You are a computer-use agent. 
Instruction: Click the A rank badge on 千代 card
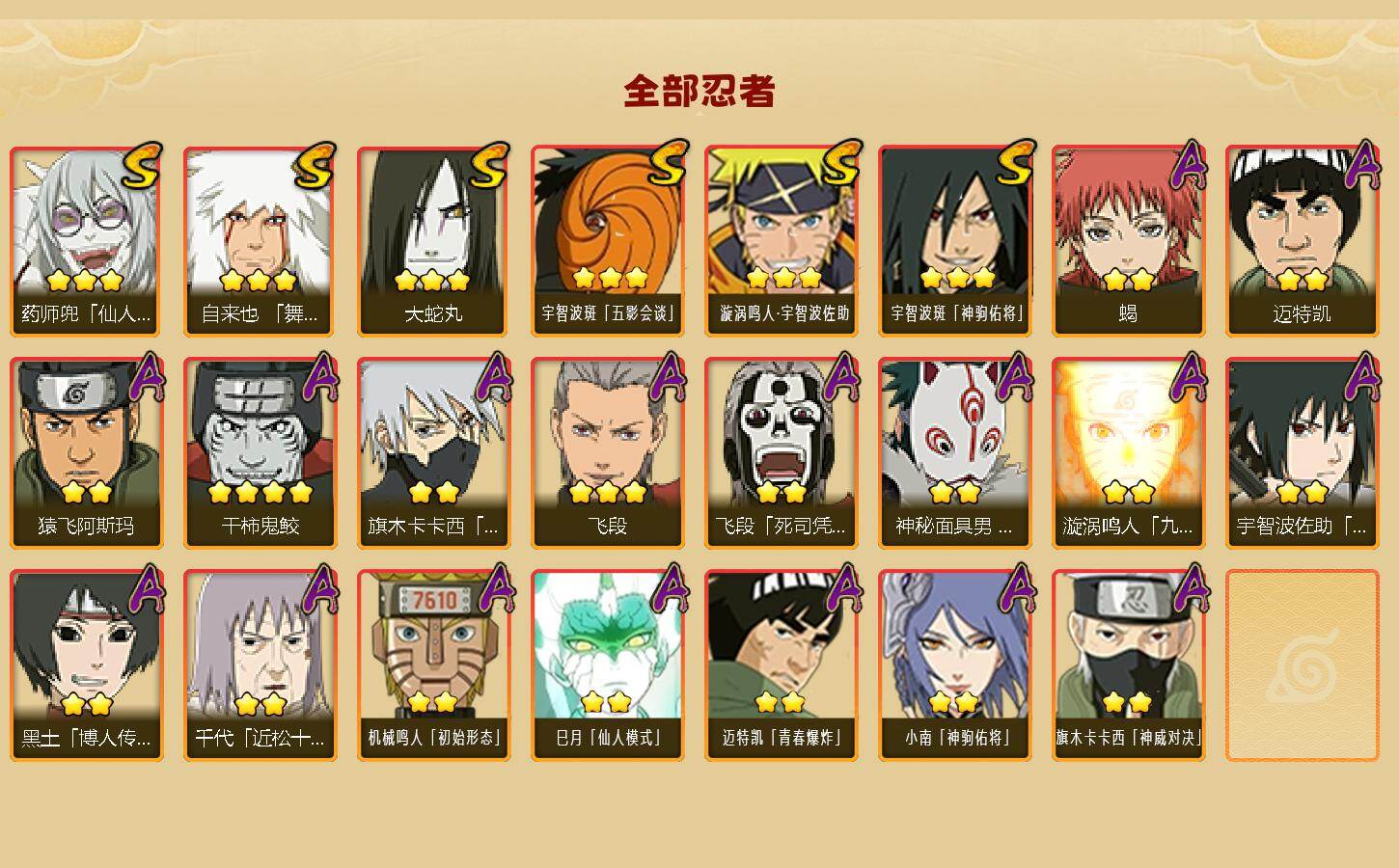pos(318,588)
